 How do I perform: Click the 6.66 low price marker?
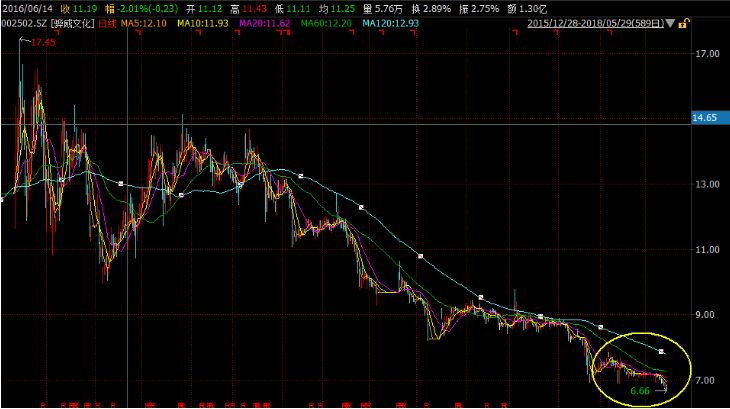coord(640,391)
